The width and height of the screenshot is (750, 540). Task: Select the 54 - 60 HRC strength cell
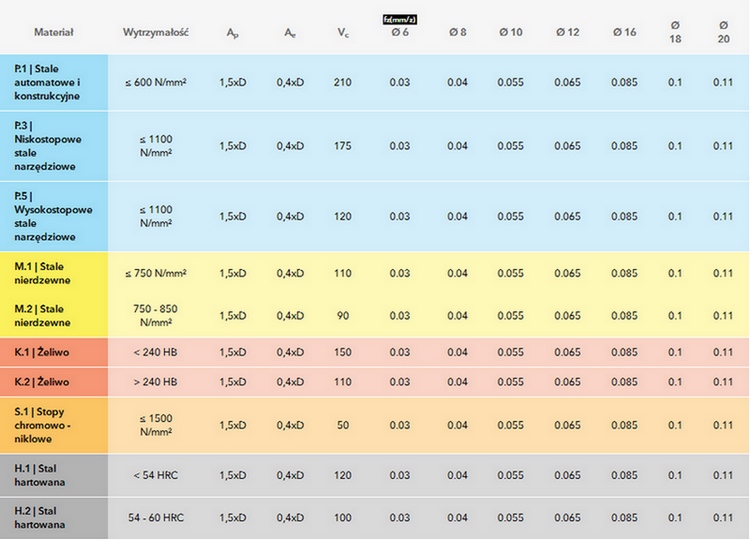point(156,518)
